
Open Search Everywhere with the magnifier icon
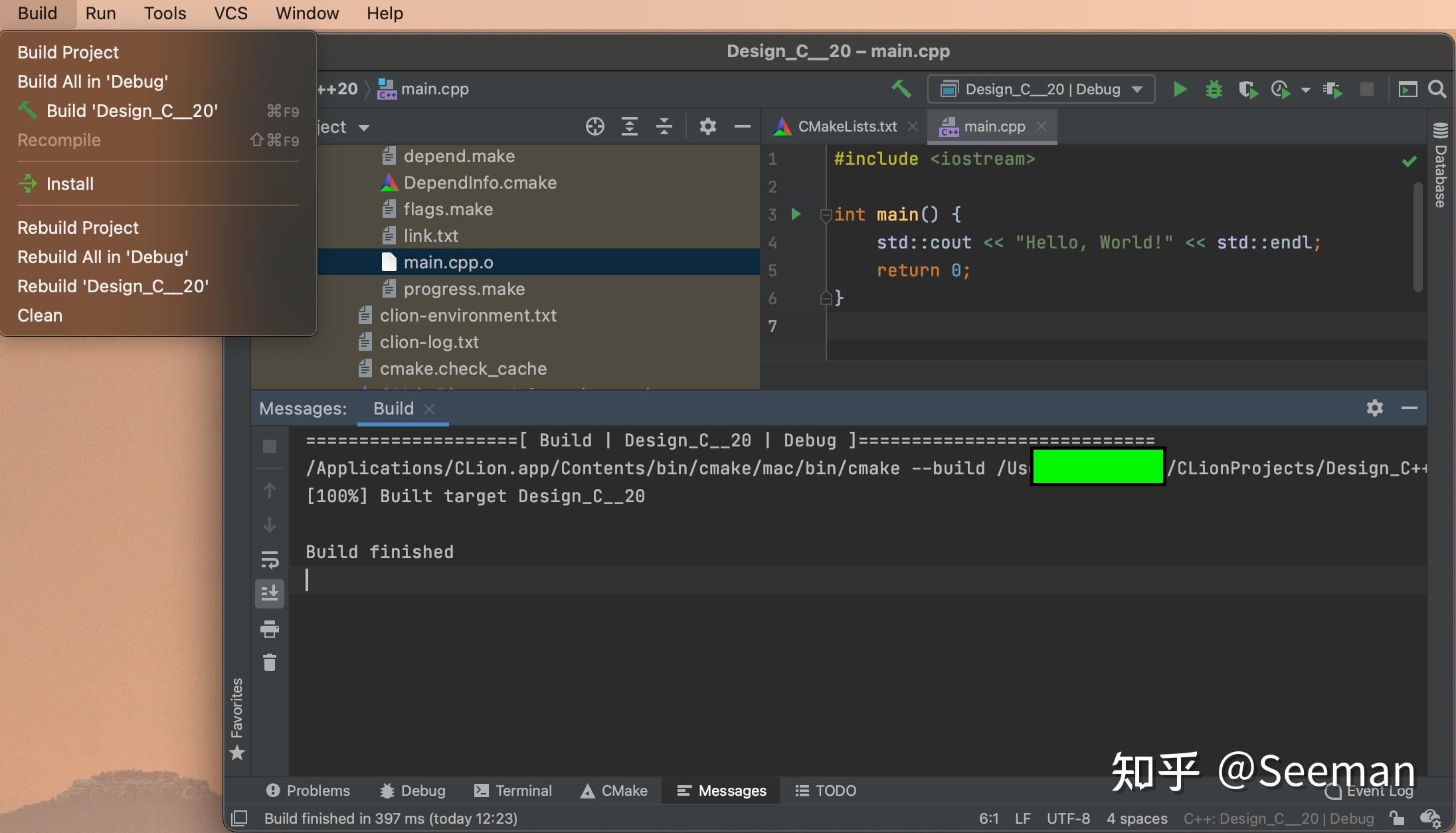[1437, 89]
